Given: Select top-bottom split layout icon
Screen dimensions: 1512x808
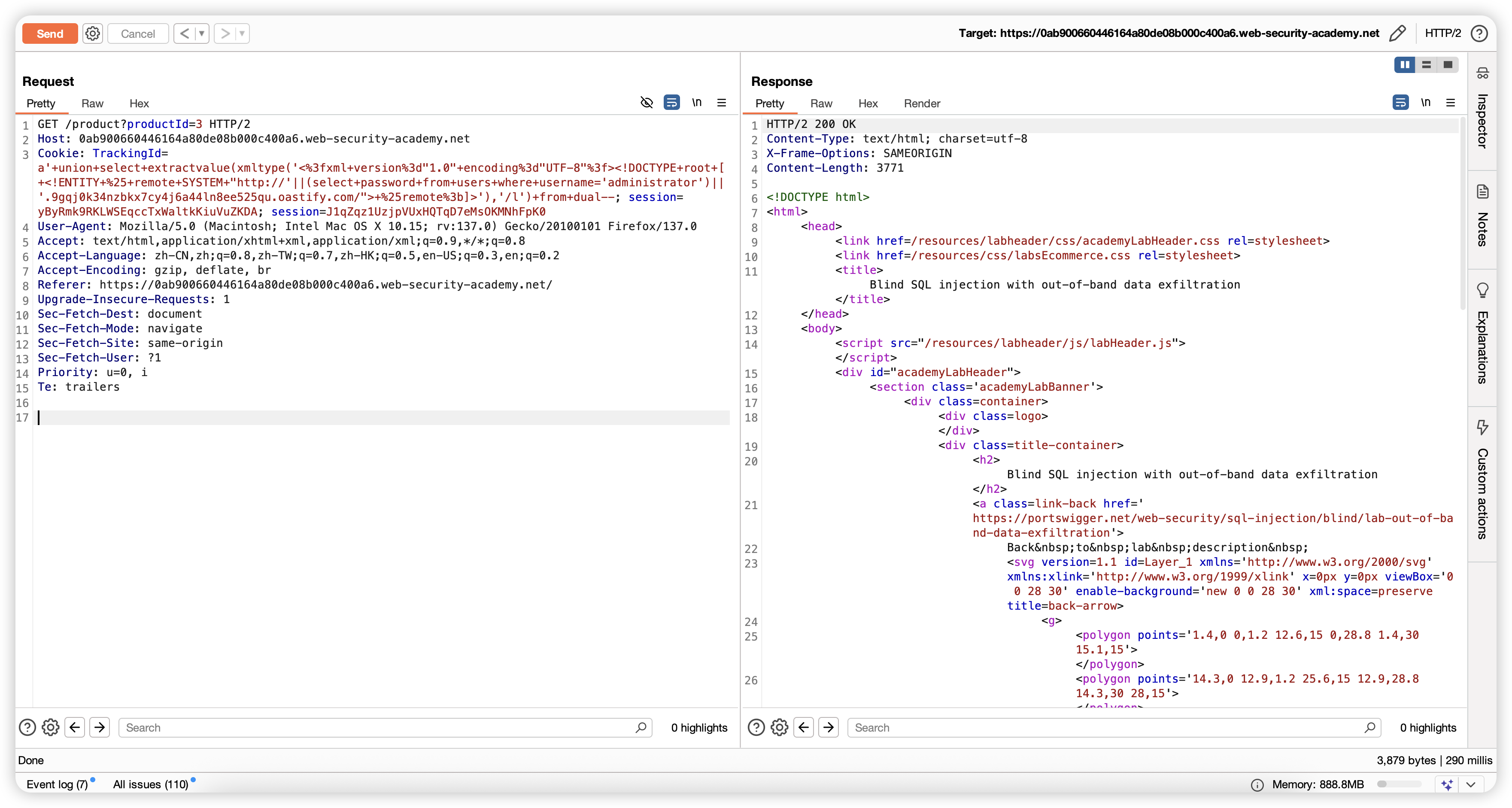Looking at the screenshot, I should pos(1426,64).
